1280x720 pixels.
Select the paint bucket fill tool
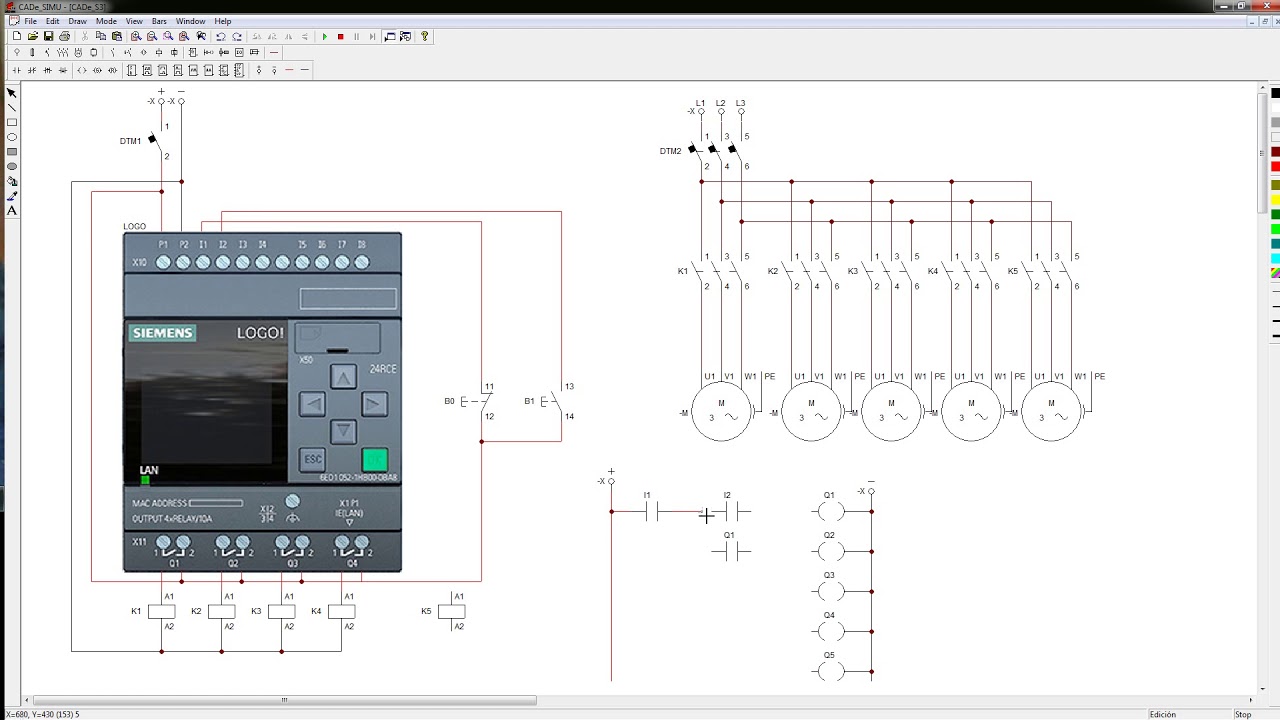(x=12, y=182)
